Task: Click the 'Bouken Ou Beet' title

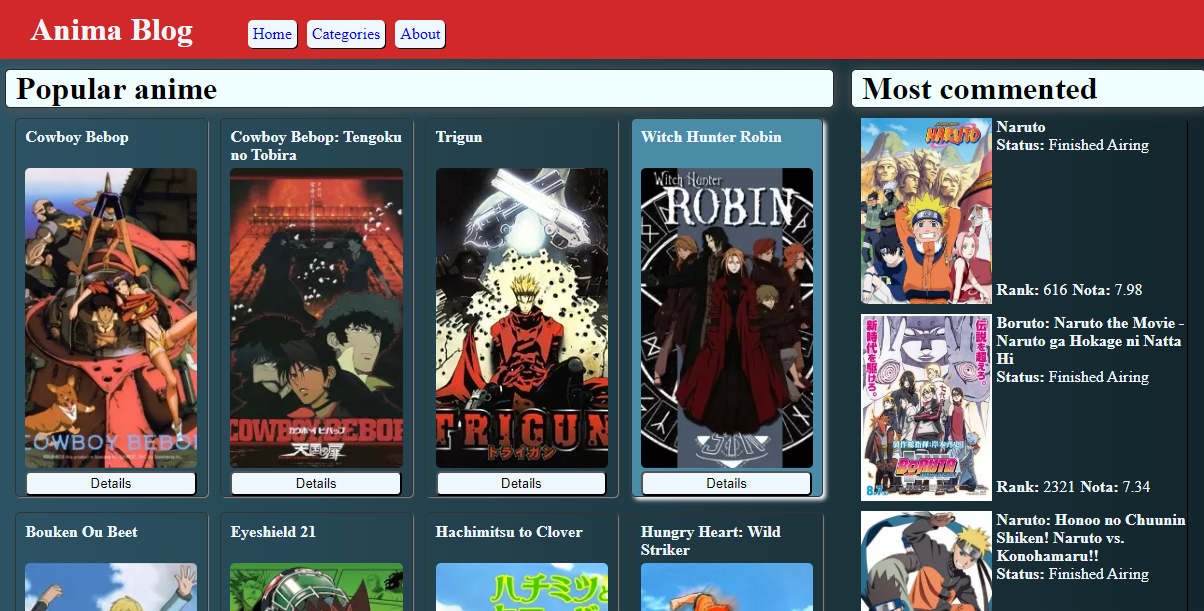Action: click(80, 532)
